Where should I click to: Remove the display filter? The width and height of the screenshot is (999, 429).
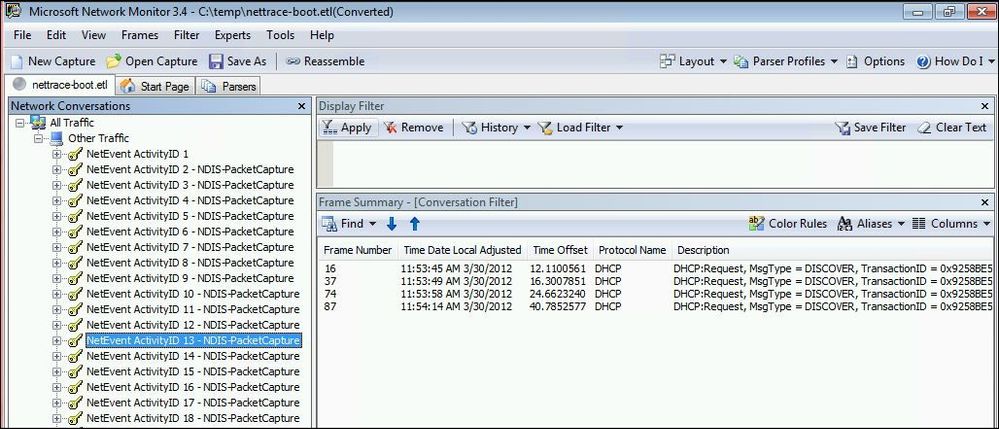click(414, 127)
